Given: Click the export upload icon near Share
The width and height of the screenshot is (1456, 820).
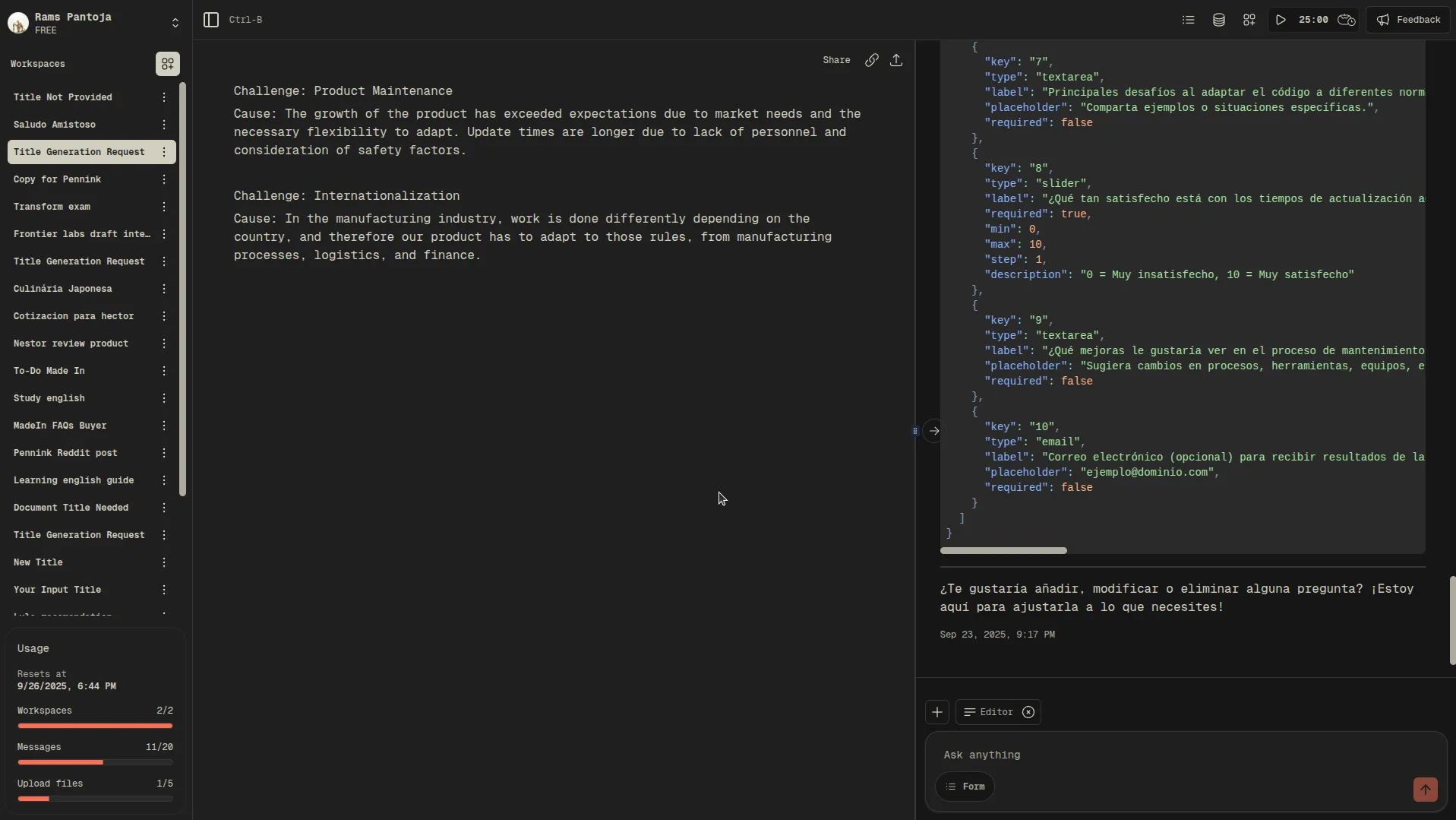Looking at the screenshot, I should tap(896, 60).
